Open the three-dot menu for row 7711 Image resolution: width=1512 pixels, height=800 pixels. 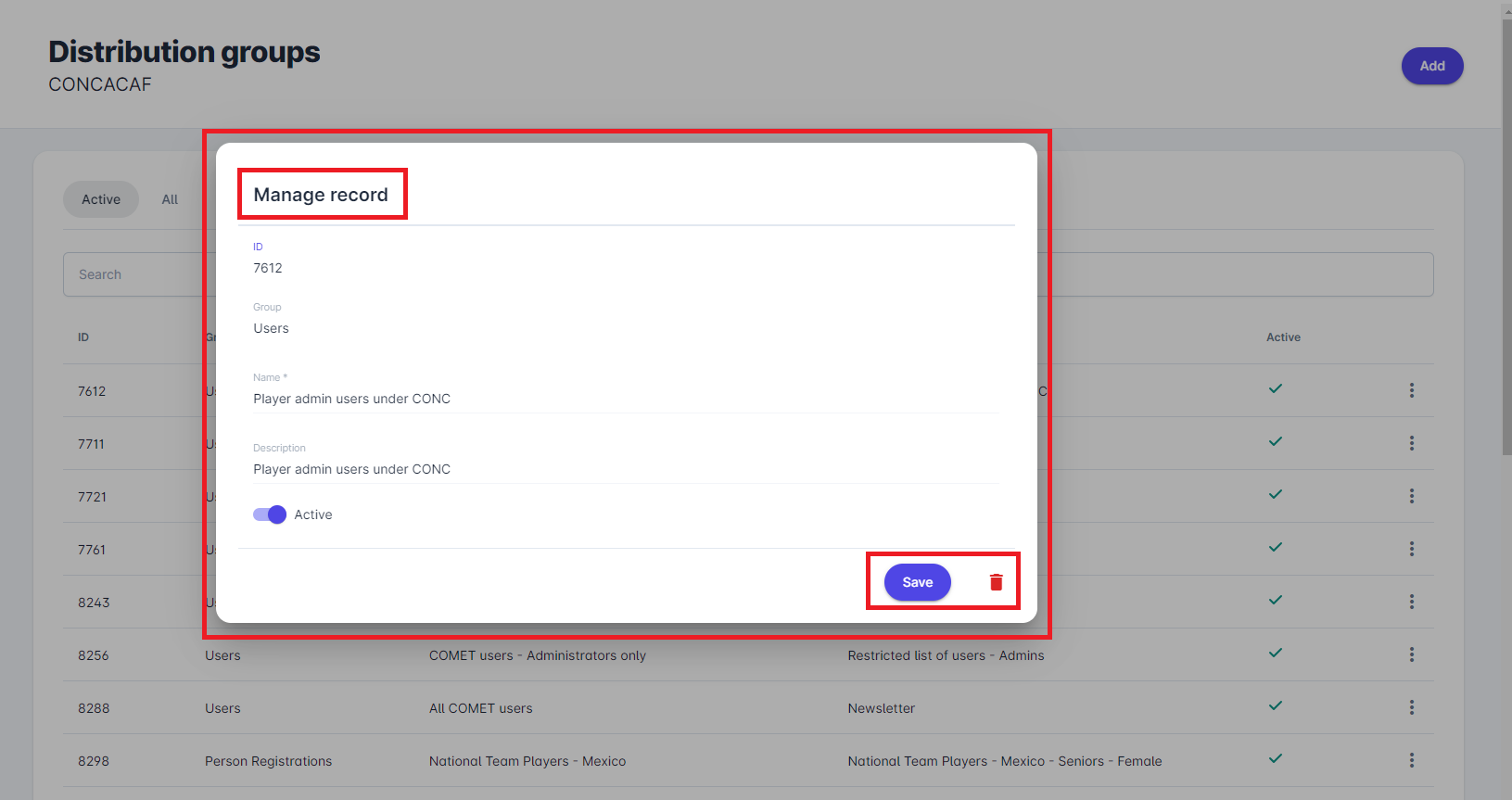(1411, 443)
